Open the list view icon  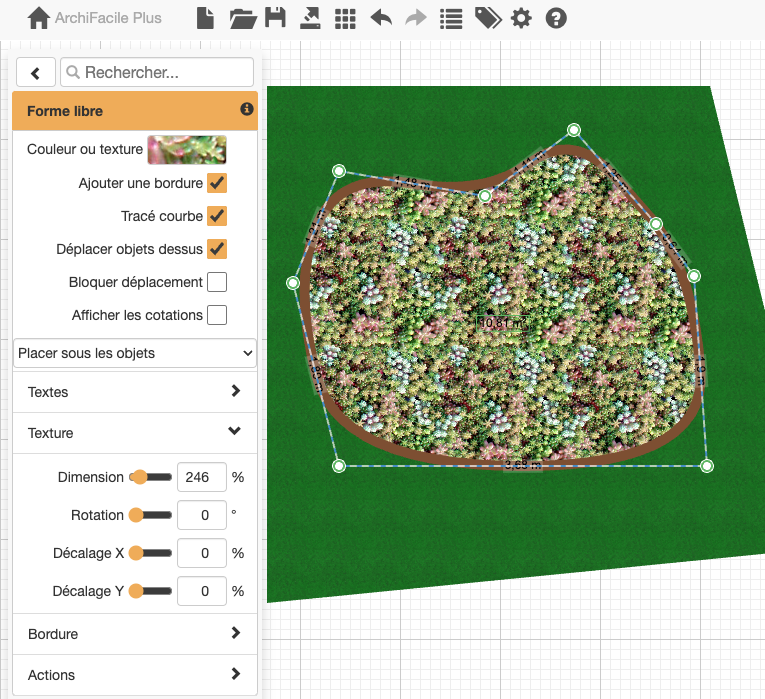tap(451, 18)
